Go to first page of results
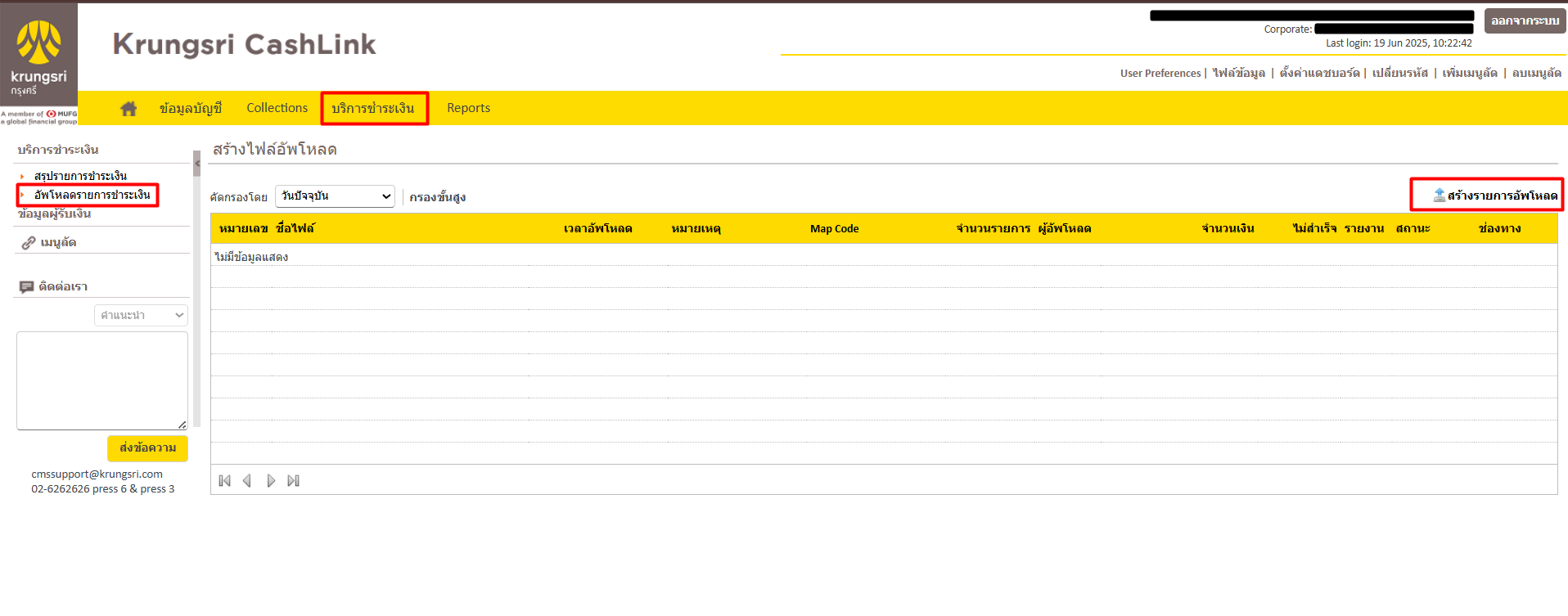The image size is (1568, 616). (225, 481)
